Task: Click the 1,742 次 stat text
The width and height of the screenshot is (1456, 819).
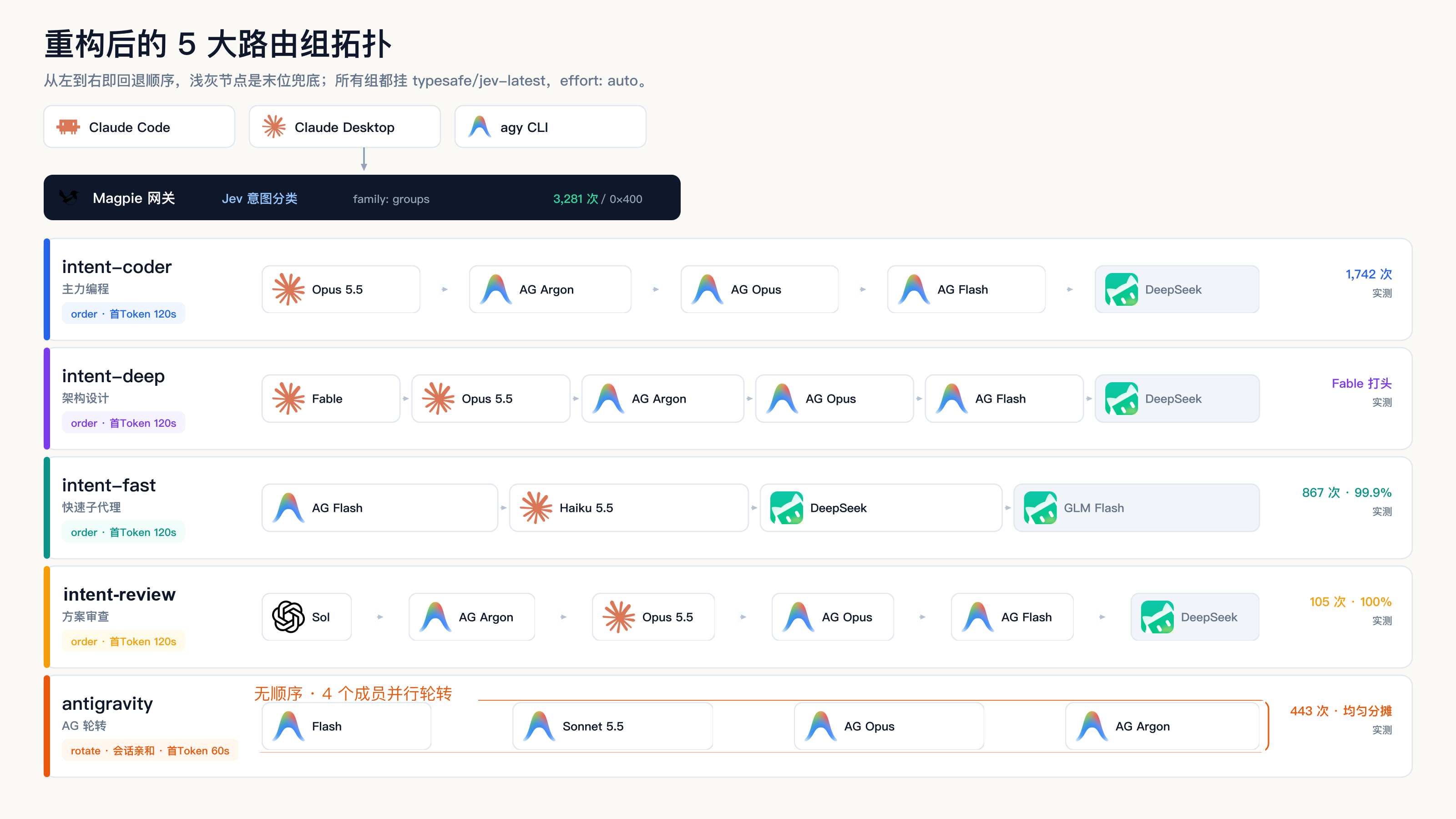Action: (1368, 274)
